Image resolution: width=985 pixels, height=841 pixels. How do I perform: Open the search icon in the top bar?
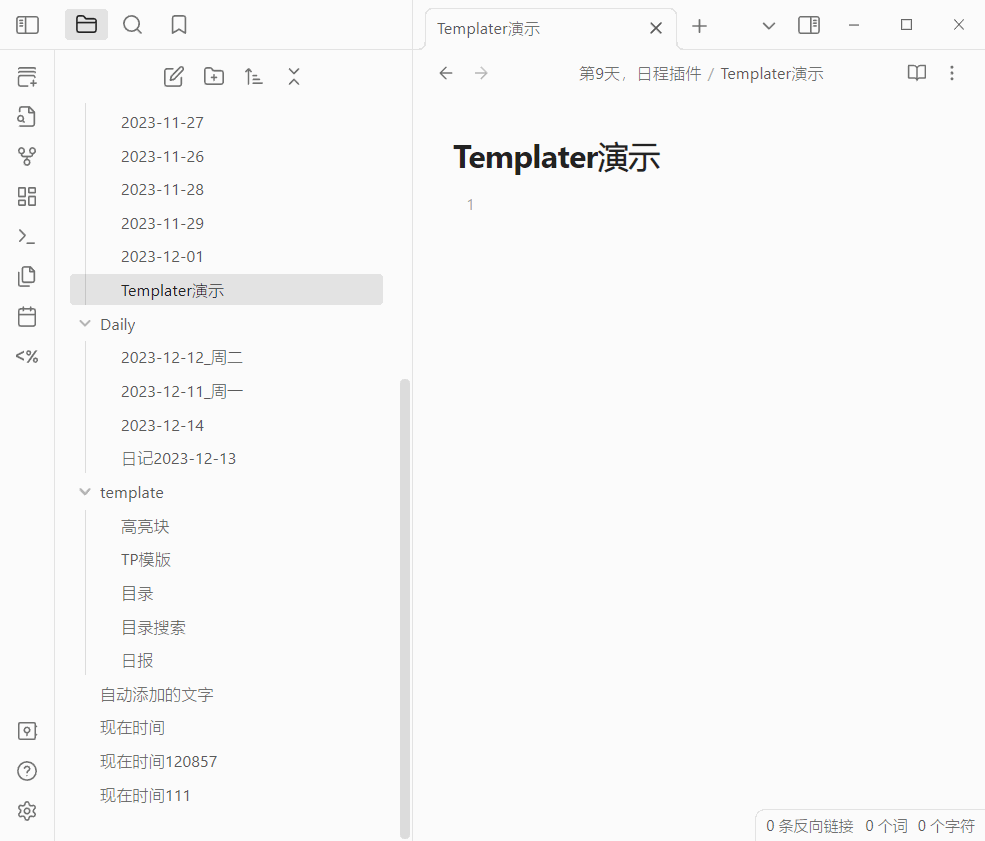tap(132, 24)
